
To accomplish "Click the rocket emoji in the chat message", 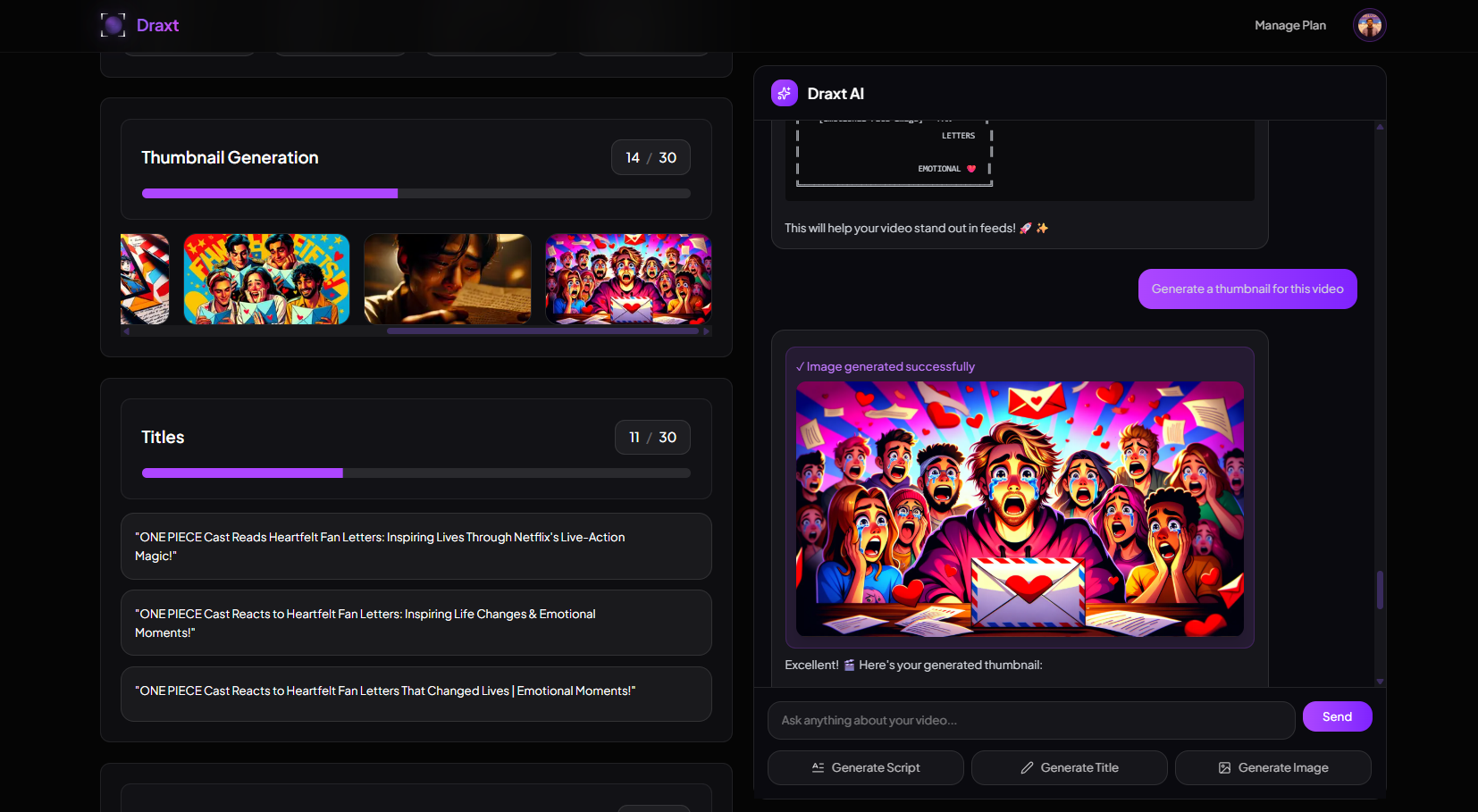I will [1026, 228].
